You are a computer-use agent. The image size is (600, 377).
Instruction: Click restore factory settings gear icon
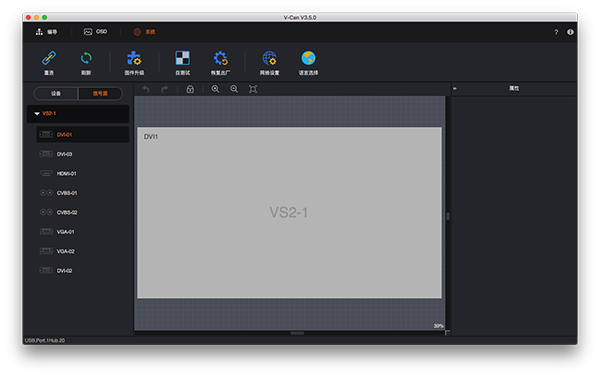coord(220,58)
